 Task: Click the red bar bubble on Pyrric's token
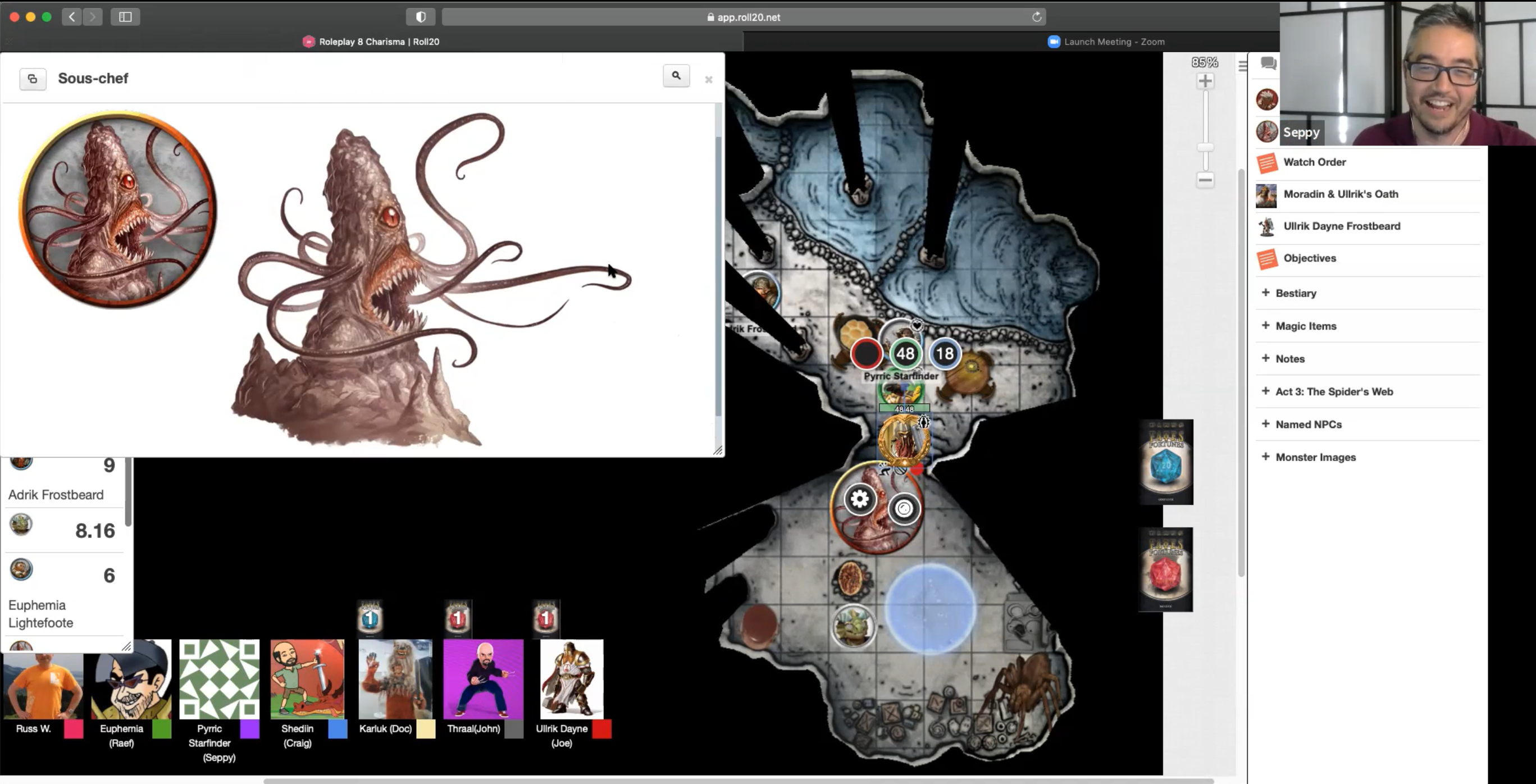[867, 354]
